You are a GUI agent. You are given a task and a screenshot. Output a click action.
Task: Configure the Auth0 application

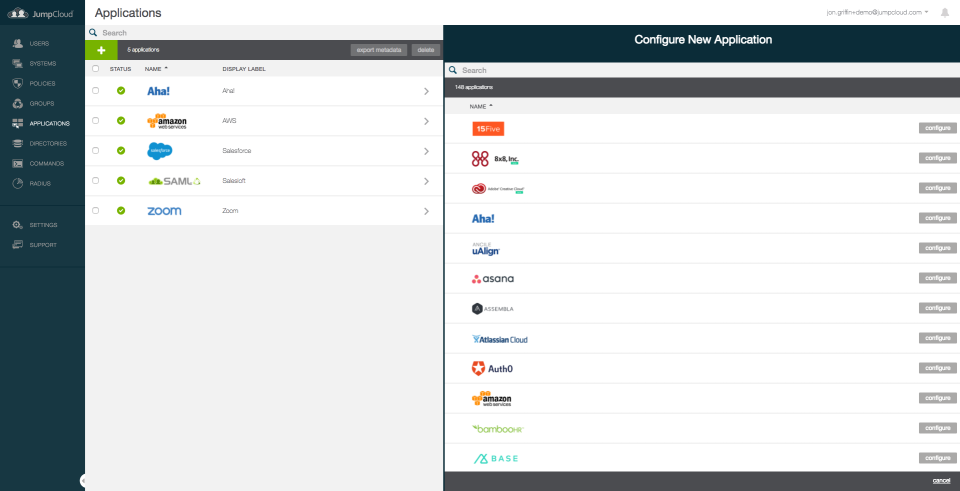click(937, 368)
